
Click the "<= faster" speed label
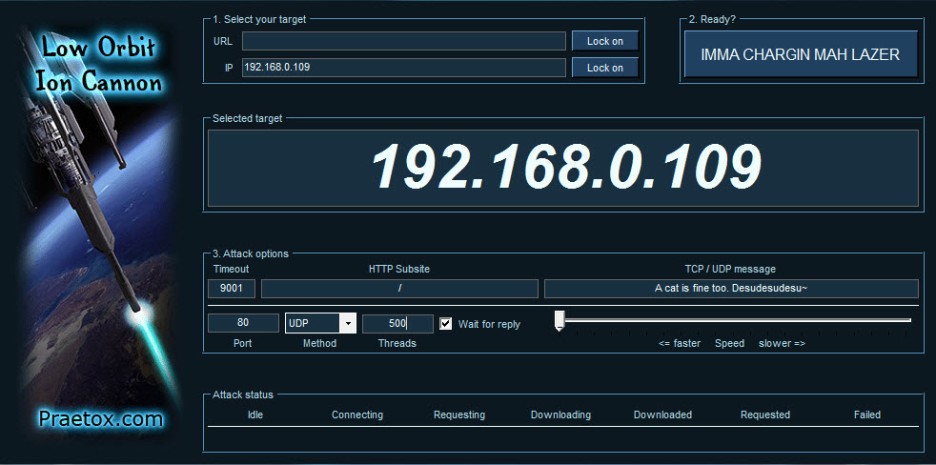[679, 343]
